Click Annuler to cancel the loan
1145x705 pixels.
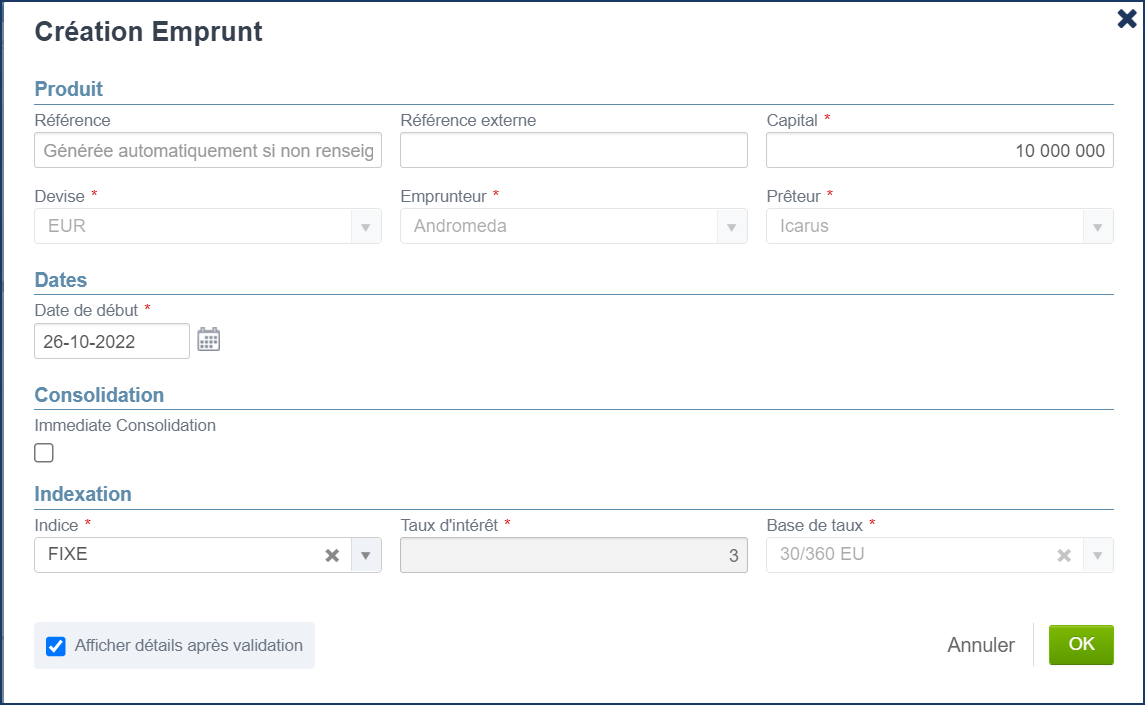pyautogui.click(x=980, y=645)
